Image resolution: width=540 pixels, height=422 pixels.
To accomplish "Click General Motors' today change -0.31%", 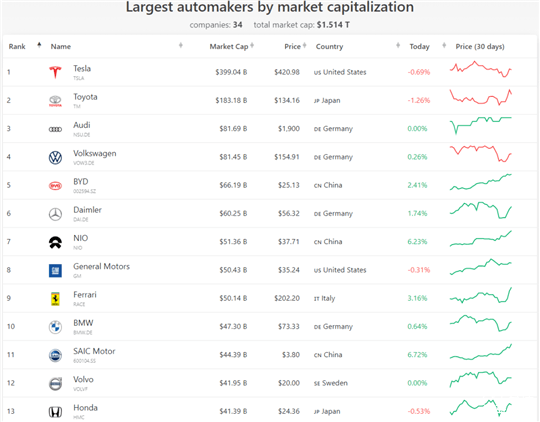I will pos(419,270).
